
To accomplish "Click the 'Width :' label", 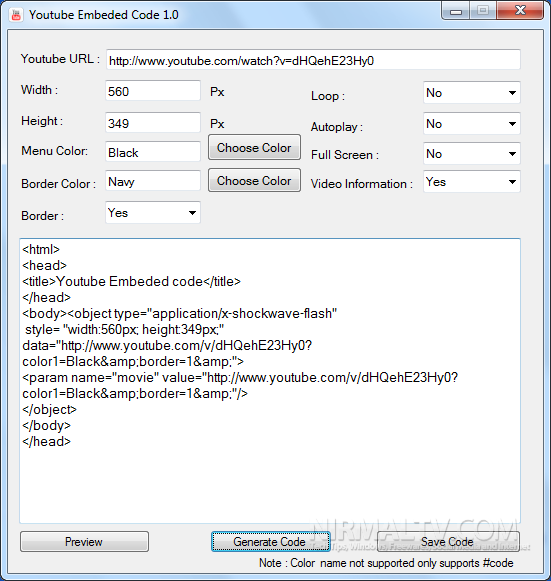I will coord(39,90).
